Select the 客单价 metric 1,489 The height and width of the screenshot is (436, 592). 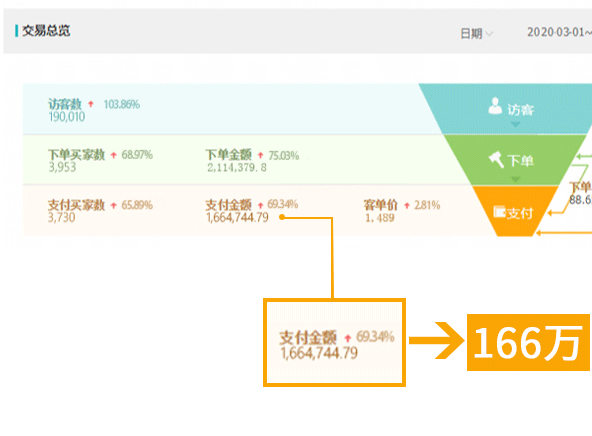point(380,218)
